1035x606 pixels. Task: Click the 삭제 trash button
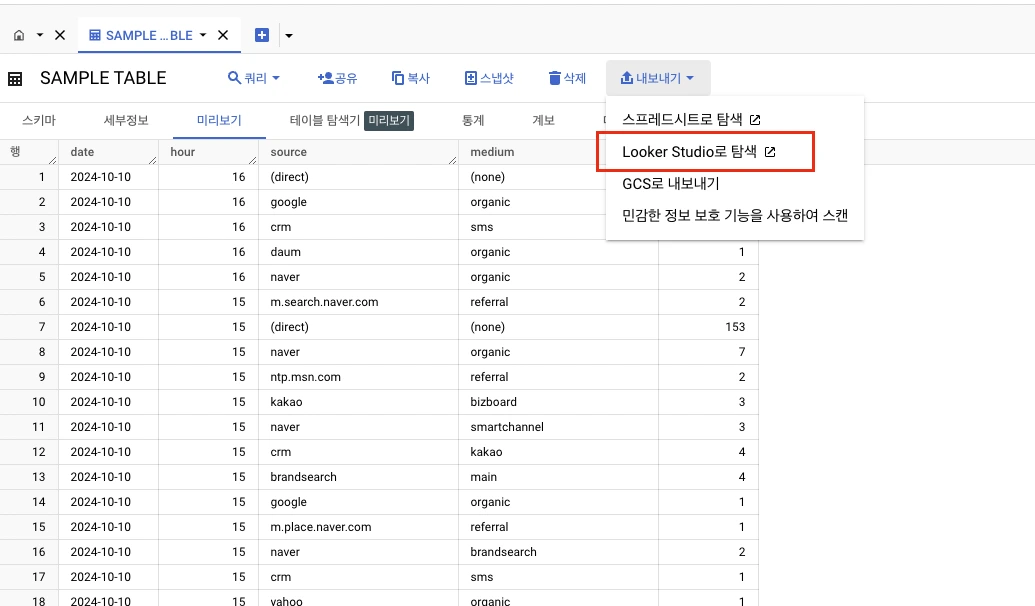tap(567, 78)
